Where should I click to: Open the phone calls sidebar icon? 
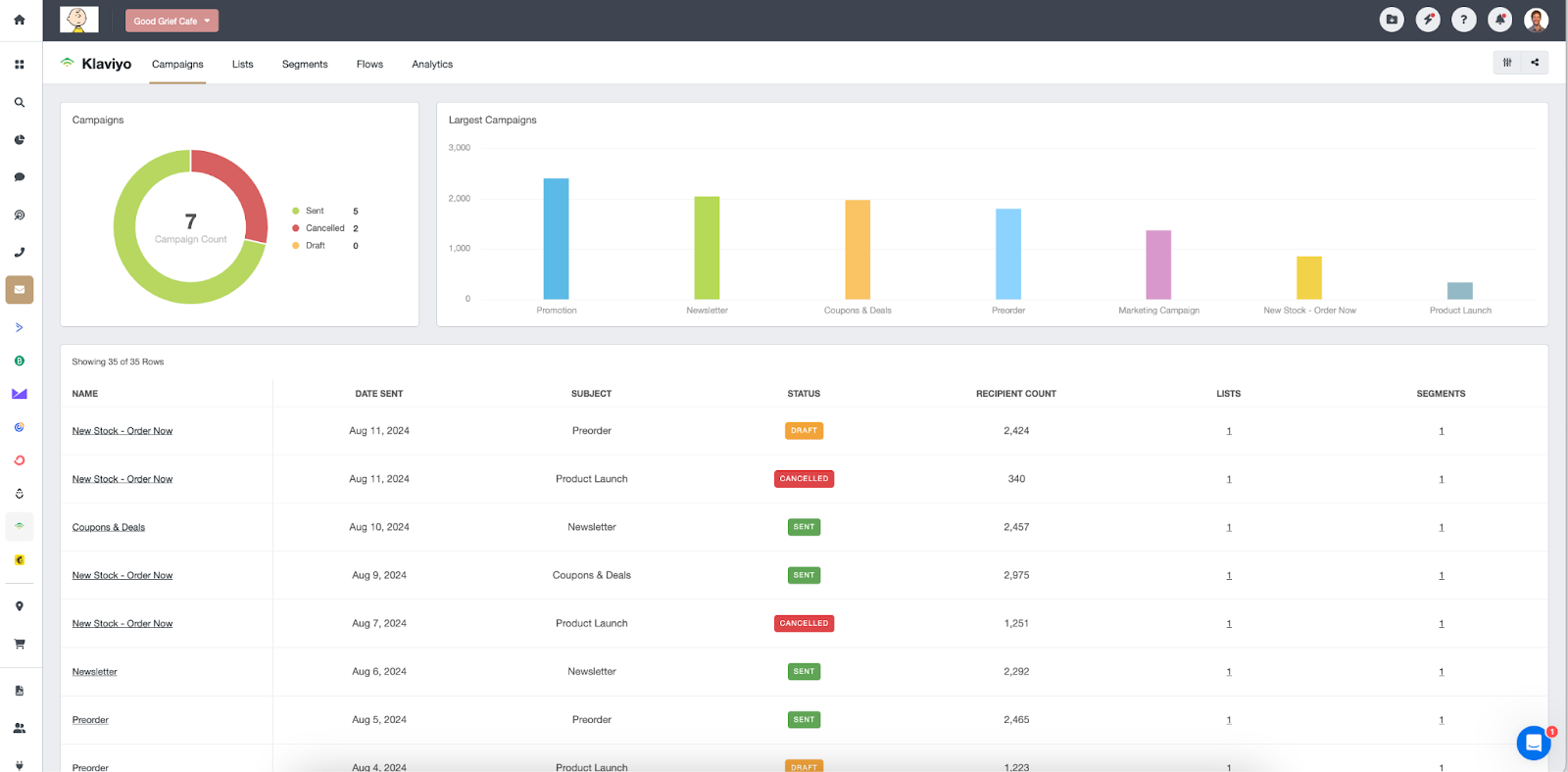coord(19,253)
